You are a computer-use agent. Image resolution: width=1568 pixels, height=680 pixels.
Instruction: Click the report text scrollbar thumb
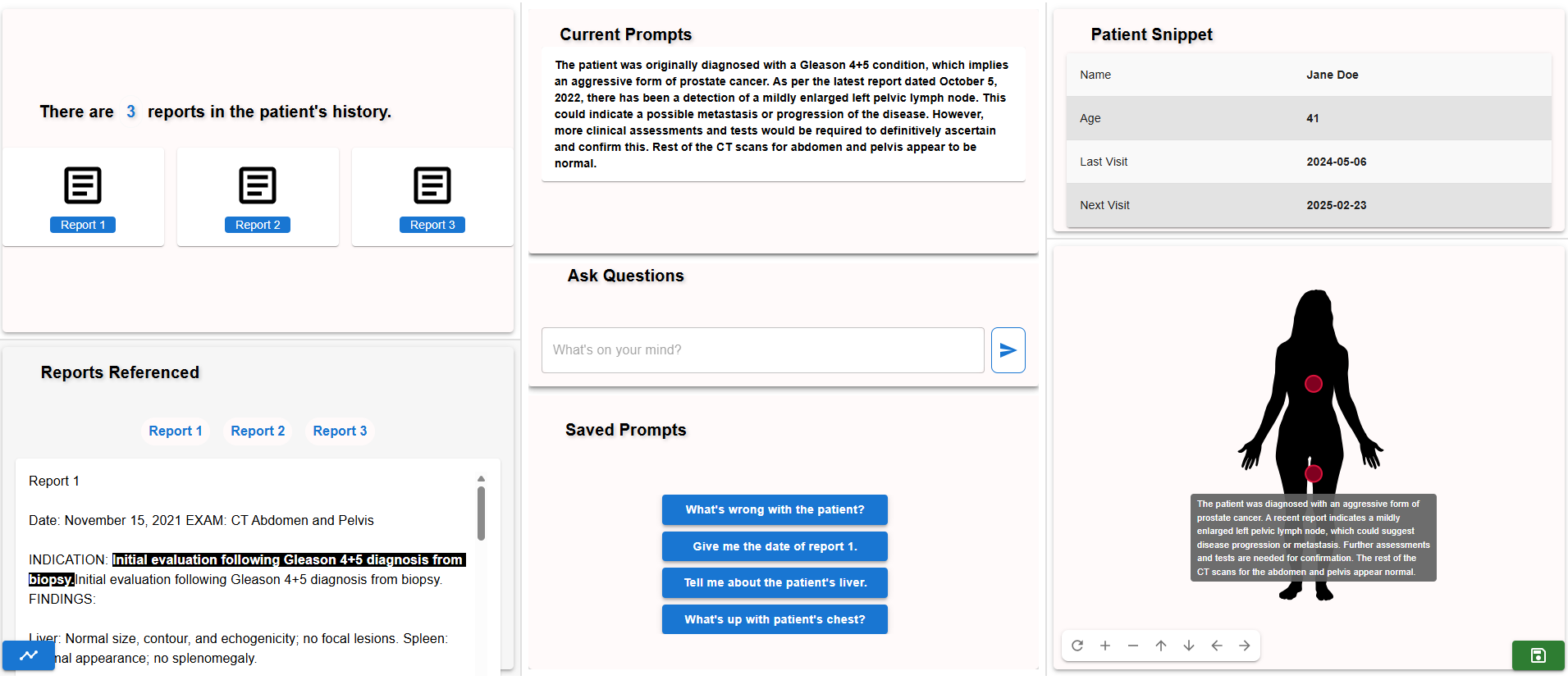click(x=481, y=513)
